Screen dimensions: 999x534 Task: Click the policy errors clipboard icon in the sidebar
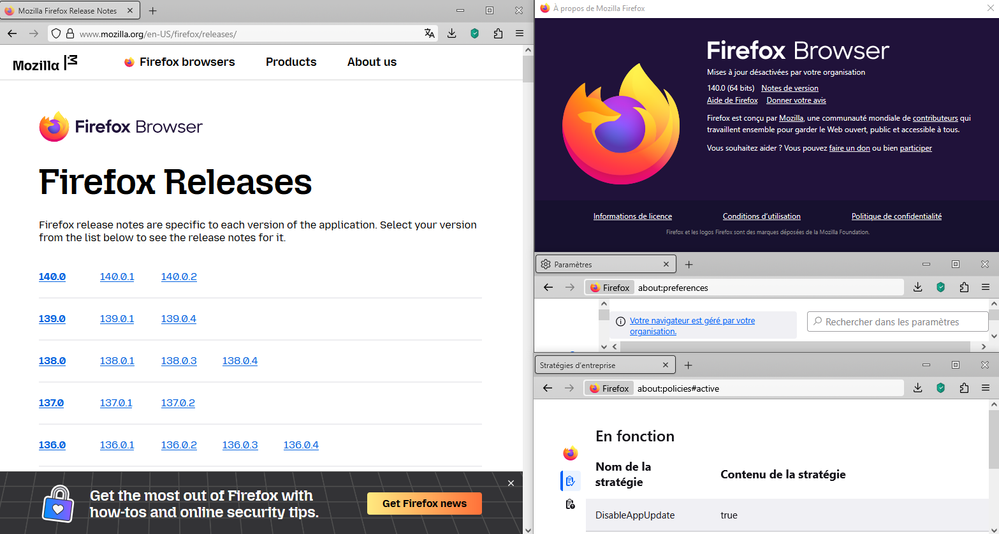570,505
